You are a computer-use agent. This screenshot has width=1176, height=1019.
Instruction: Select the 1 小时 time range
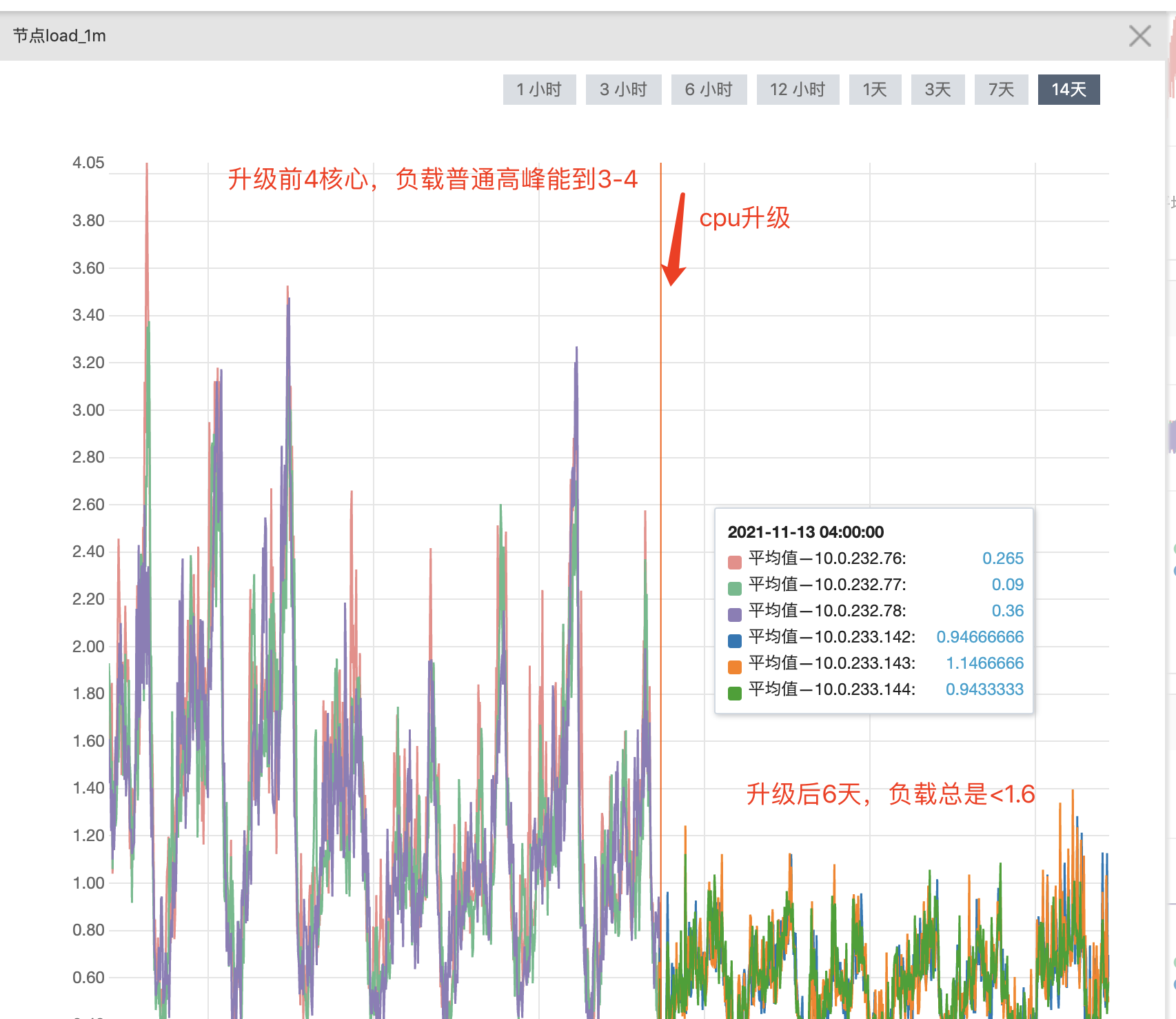coord(539,90)
